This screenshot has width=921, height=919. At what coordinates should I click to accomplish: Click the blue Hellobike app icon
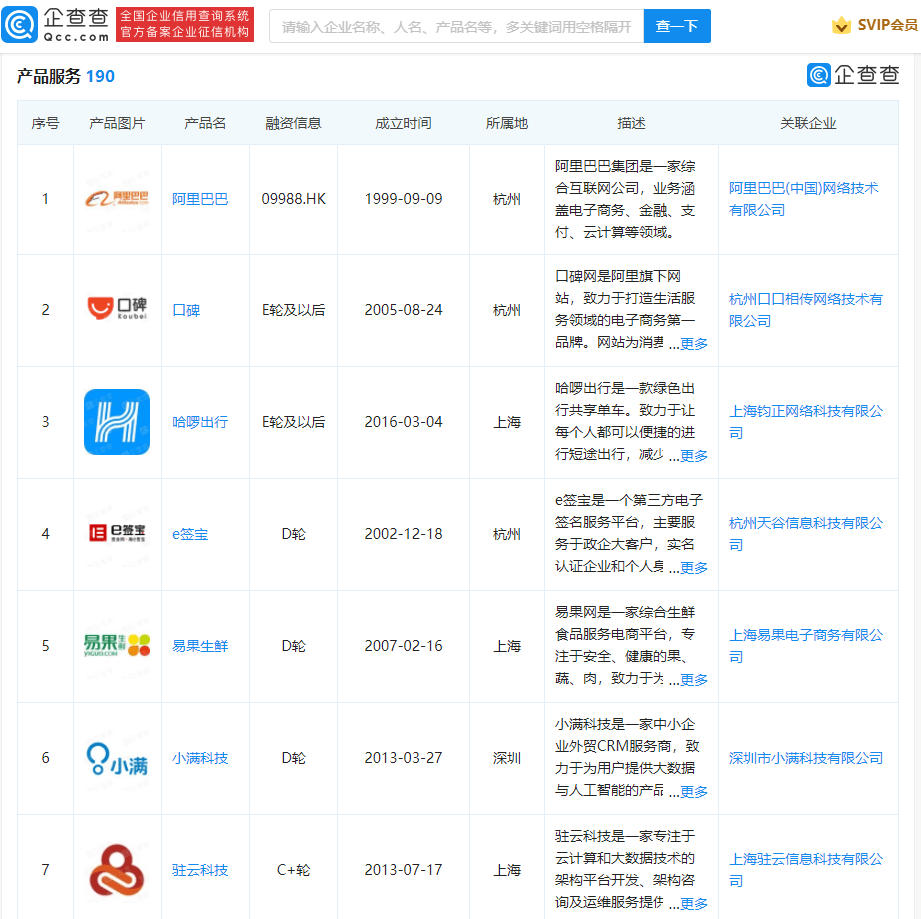click(x=117, y=422)
